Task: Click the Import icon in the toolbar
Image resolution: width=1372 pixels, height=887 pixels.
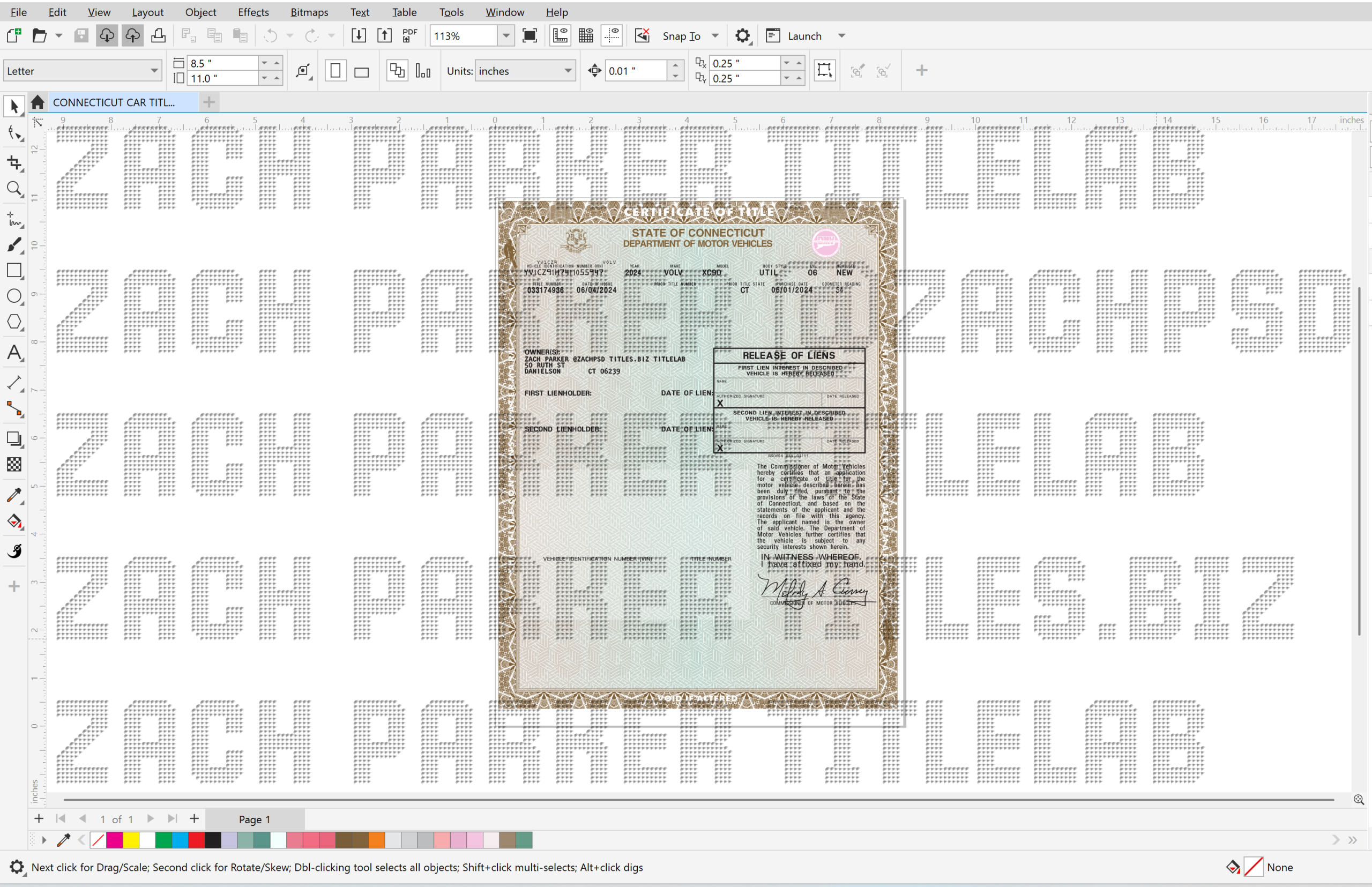Action: click(x=358, y=36)
